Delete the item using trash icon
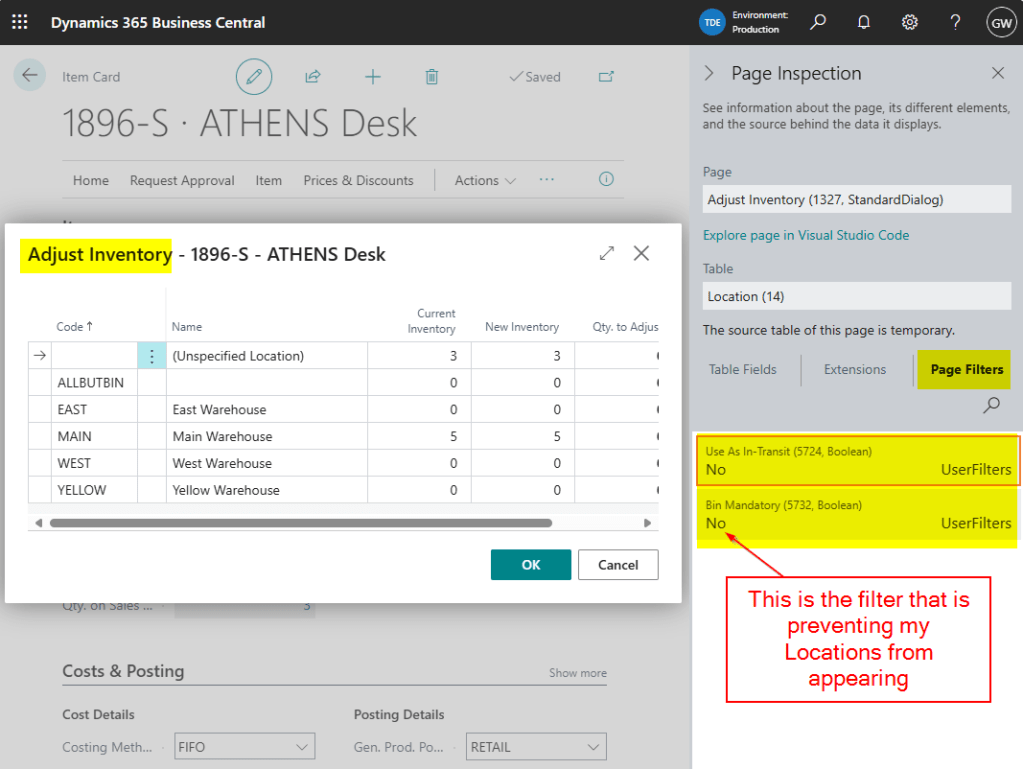 [x=431, y=77]
